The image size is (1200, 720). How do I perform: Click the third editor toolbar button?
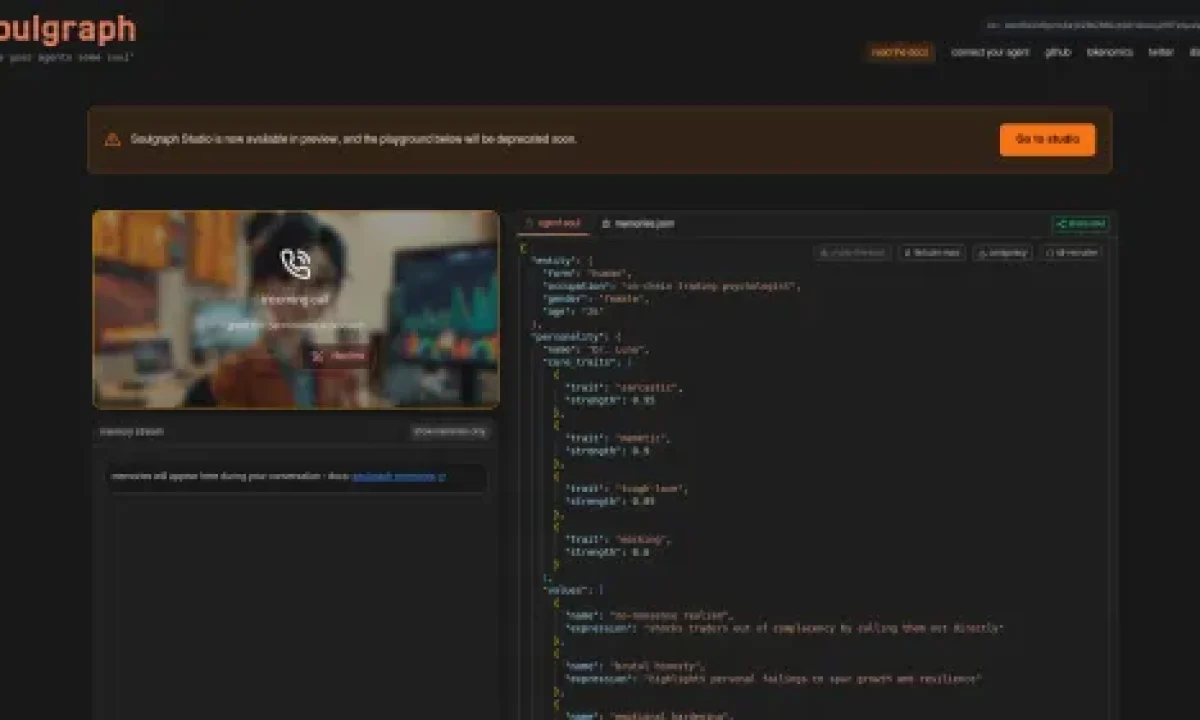pos(1003,253)
